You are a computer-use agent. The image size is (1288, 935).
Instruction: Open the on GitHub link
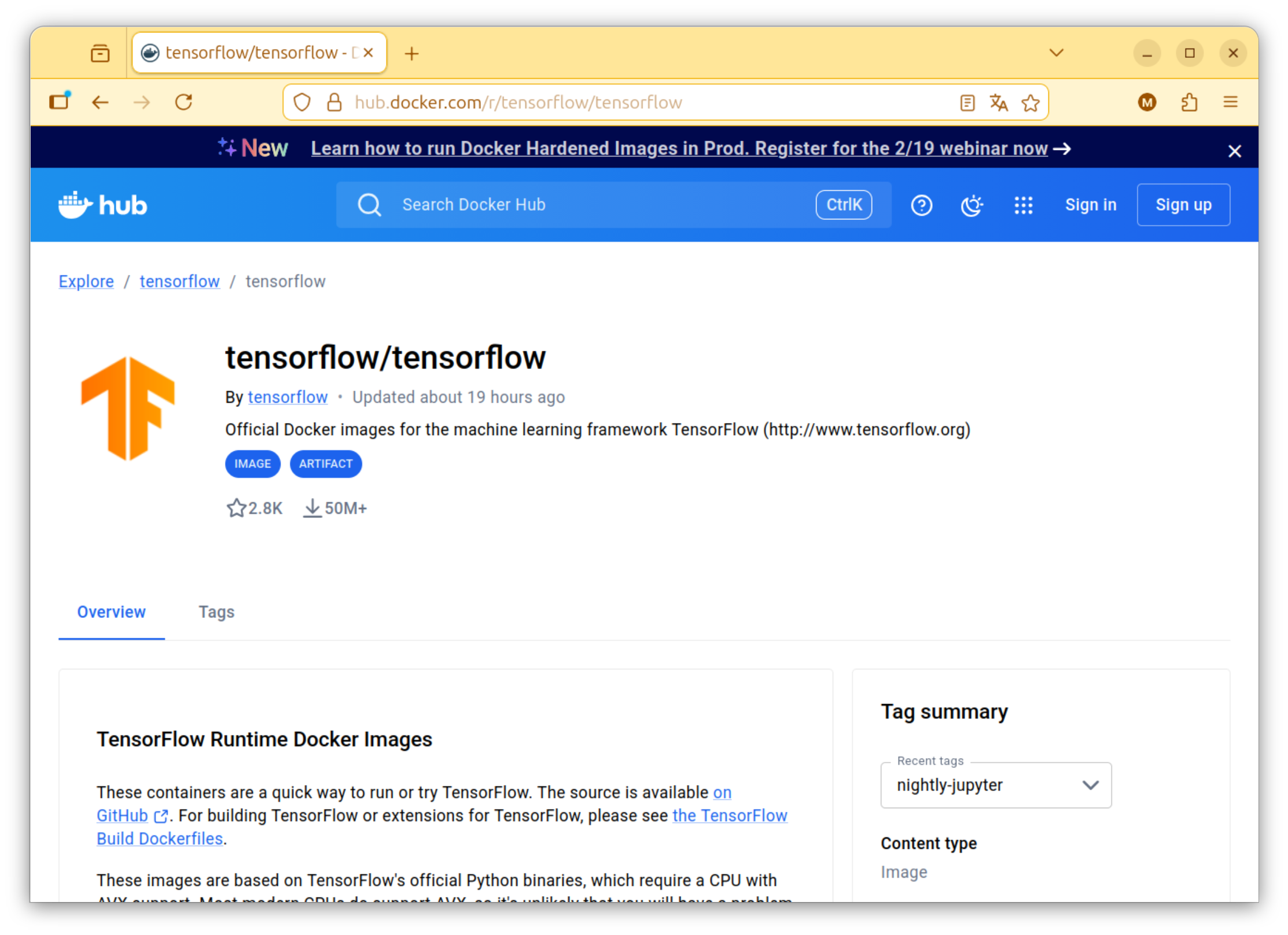point(722,793)
